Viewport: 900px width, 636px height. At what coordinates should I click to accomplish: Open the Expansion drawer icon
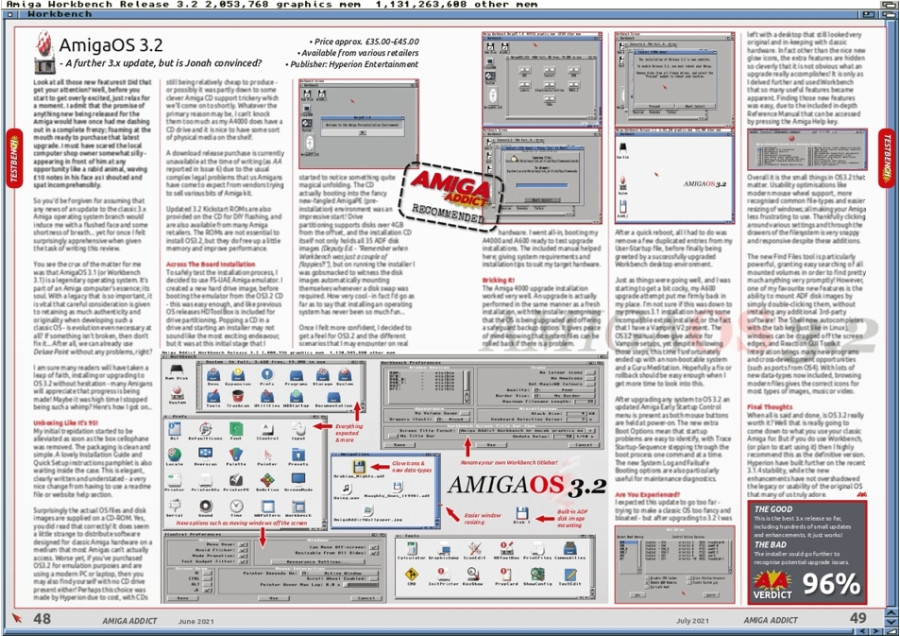pyautogui.click(x=238, y=375)
